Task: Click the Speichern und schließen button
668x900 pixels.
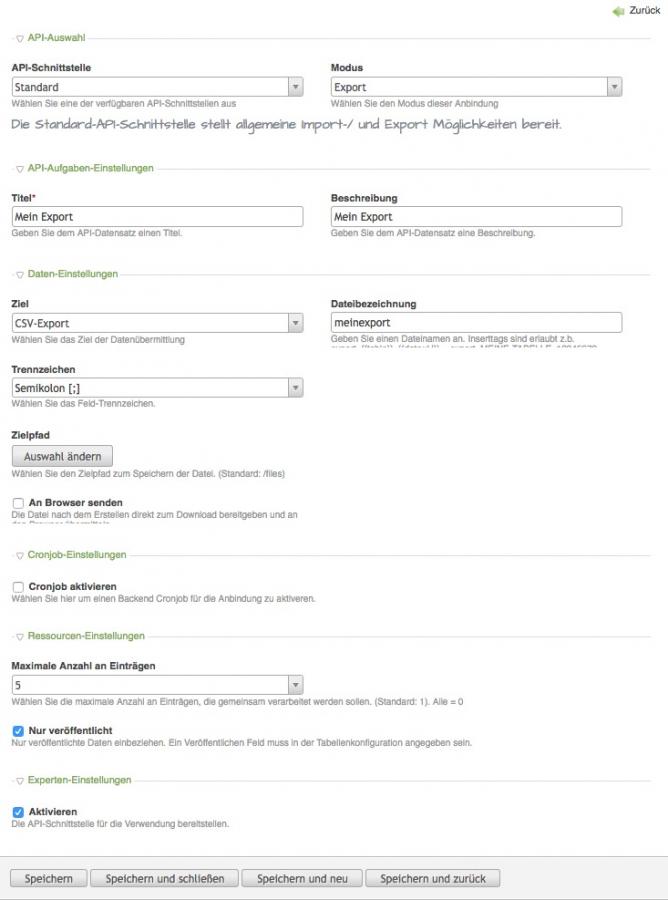Action: [x=165, y=878]
